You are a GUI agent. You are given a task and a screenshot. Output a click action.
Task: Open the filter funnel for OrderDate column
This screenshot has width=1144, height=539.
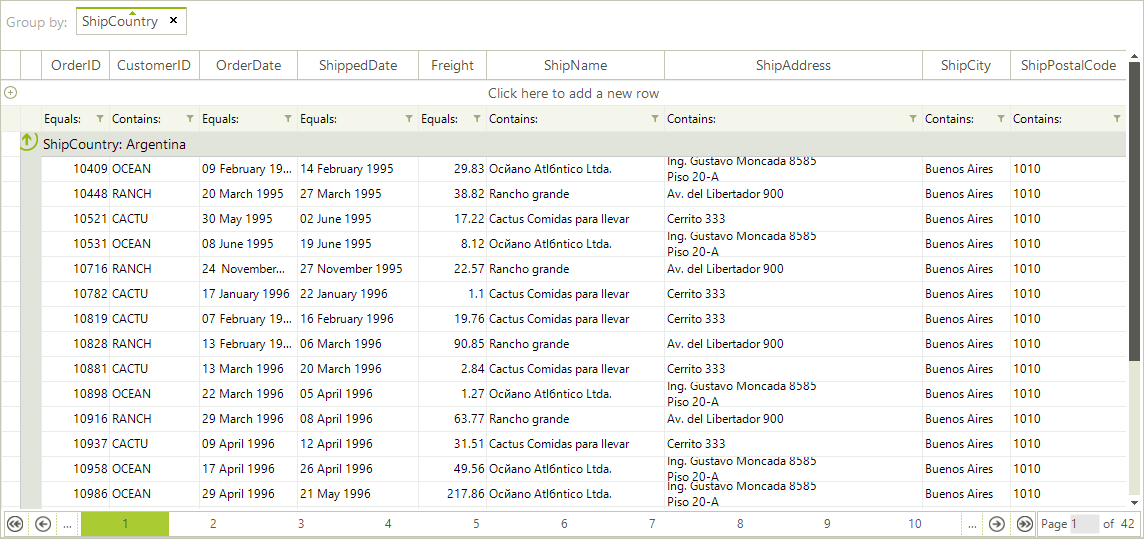coord(288,119)
